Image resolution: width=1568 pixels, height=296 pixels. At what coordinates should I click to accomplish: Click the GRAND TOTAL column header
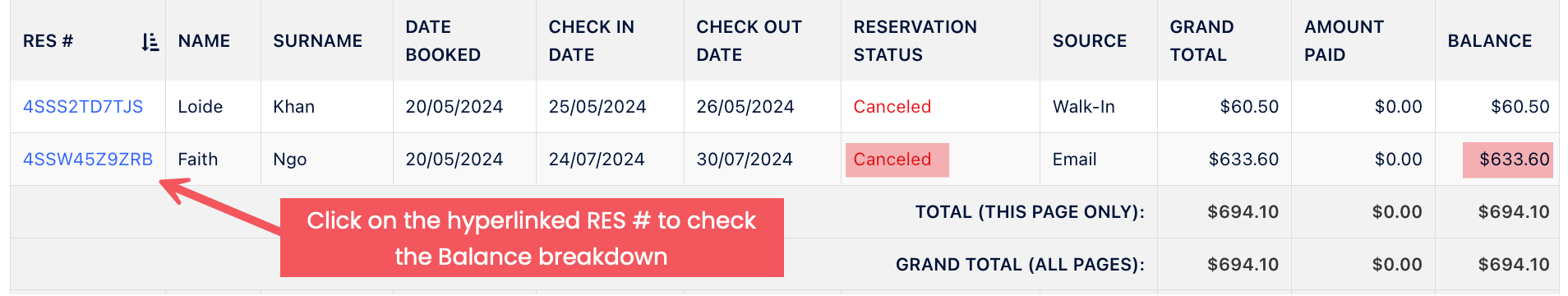pos(1201,41)
